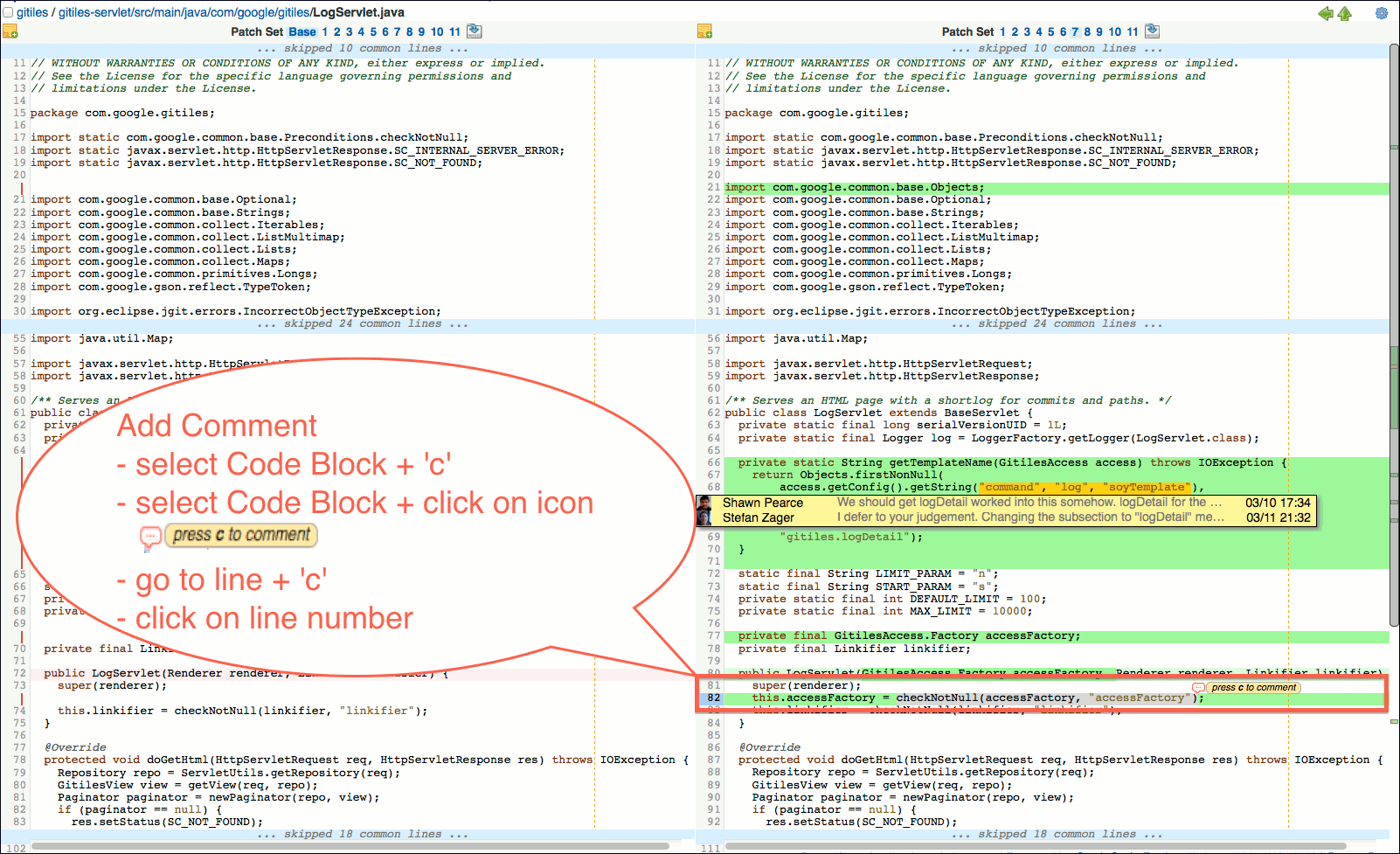
Task: Select line number 61 in the left pane
Action: tap(17, 412)
